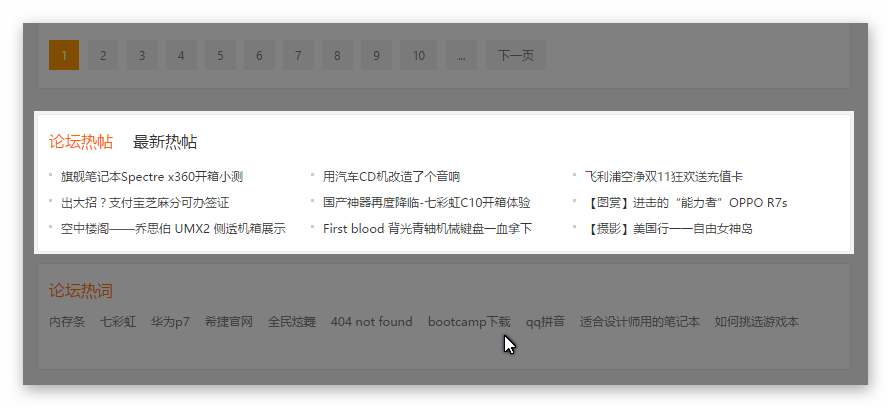
Task: Open post 用汽车CD机改造了个音响
Action: 392,177
